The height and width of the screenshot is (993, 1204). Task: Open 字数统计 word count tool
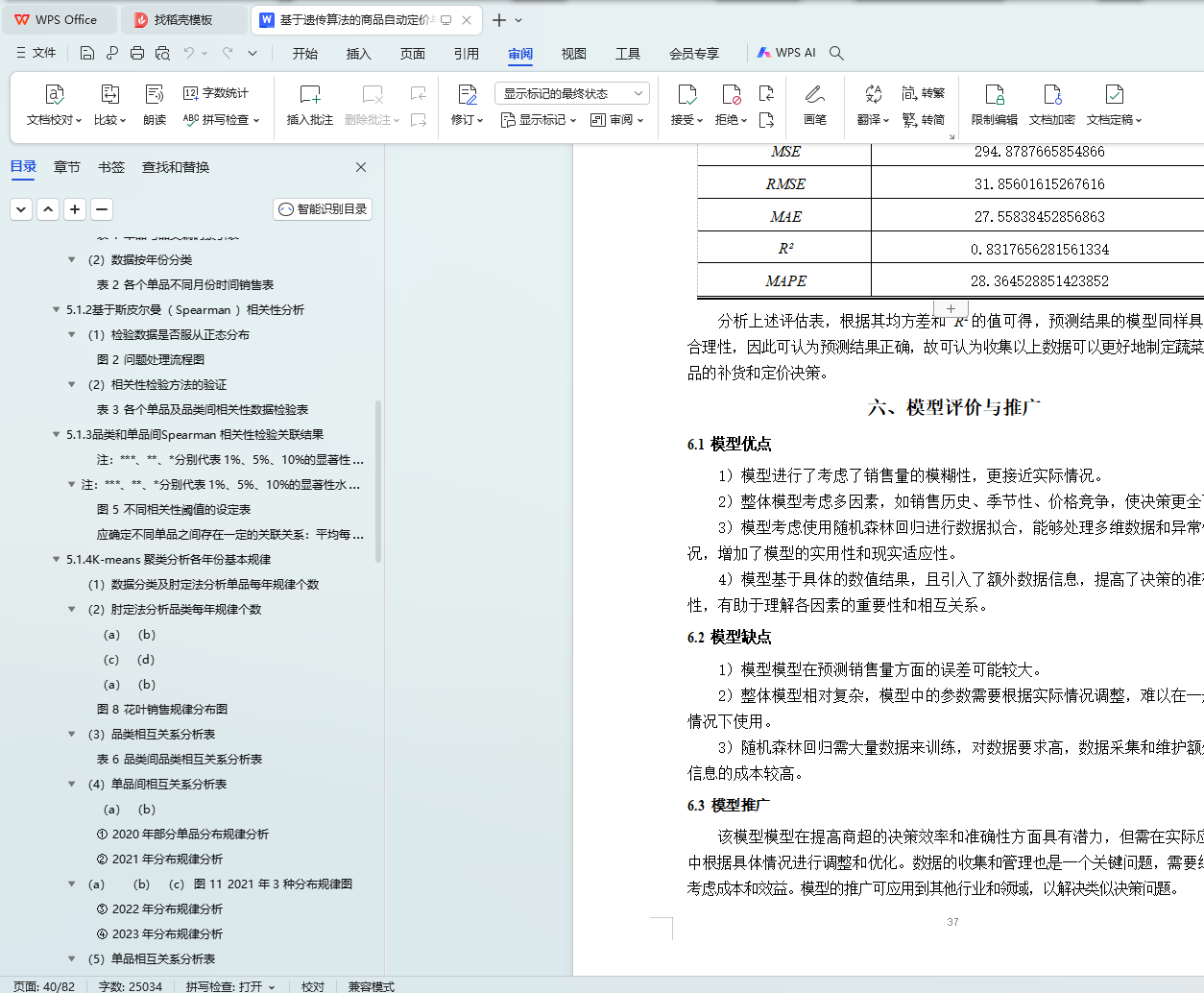pos(216,93)
